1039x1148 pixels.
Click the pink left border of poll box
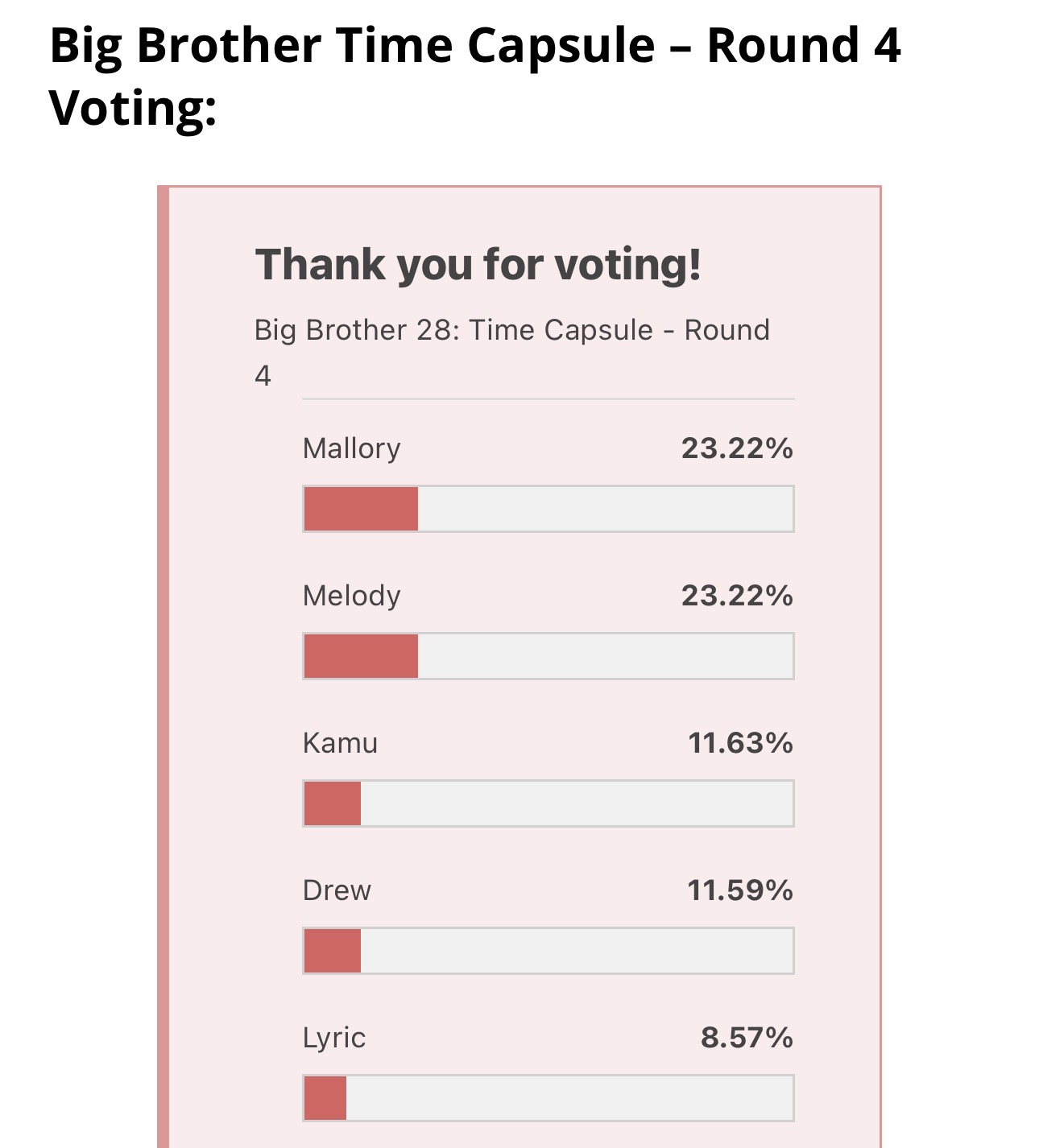(163, 667)
